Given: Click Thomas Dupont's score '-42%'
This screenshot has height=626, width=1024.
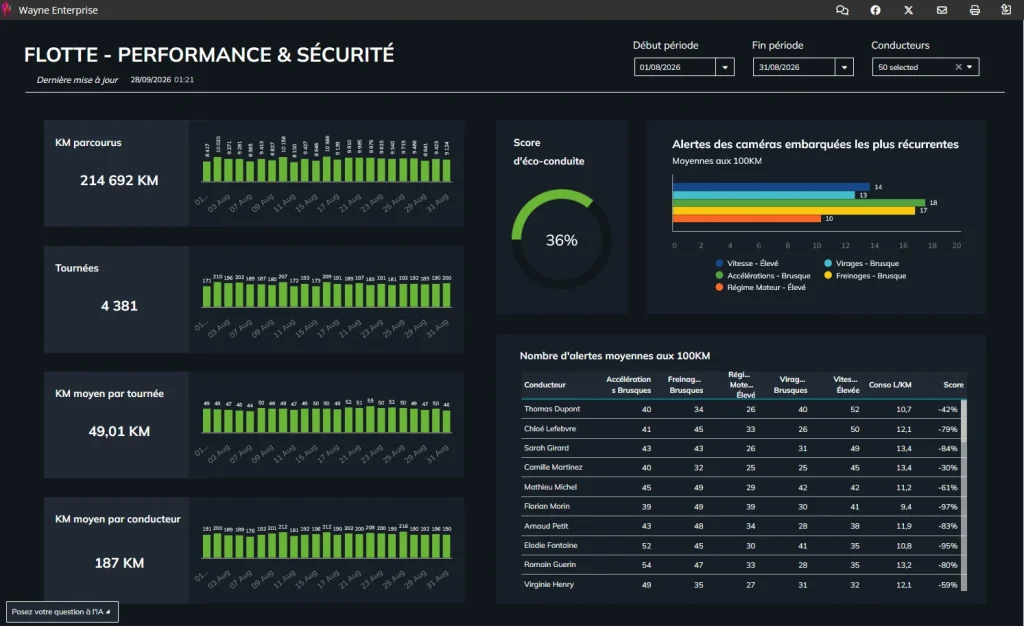Looking at the screenshot, I should tap(948, 409).
